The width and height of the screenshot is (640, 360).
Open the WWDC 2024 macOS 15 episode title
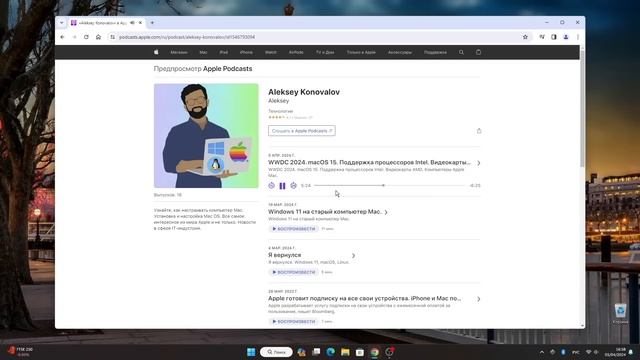point(369,162)
